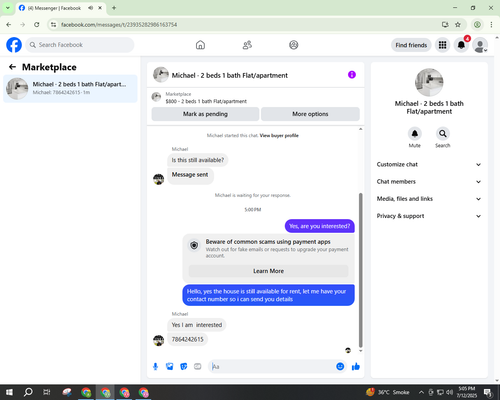Open the Windows notification center

[488, 392]
